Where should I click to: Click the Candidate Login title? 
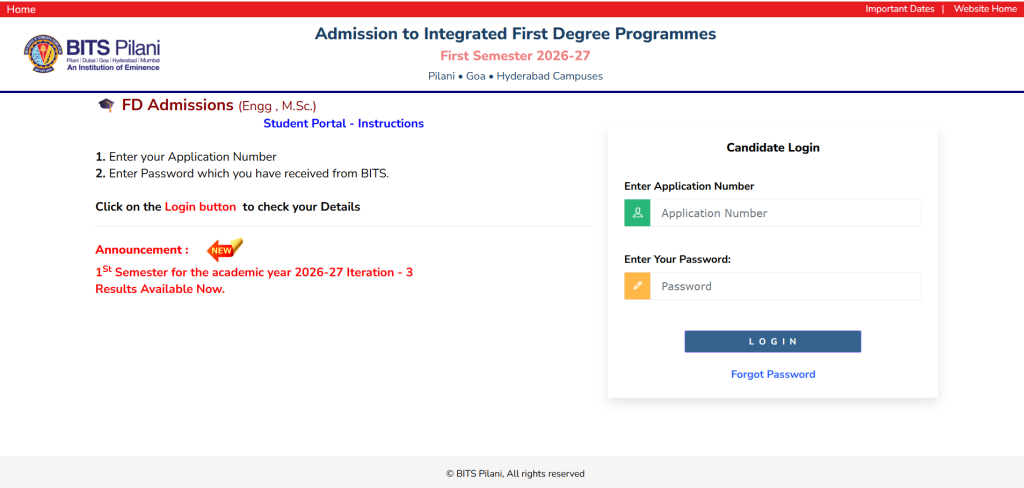[773, 148]
